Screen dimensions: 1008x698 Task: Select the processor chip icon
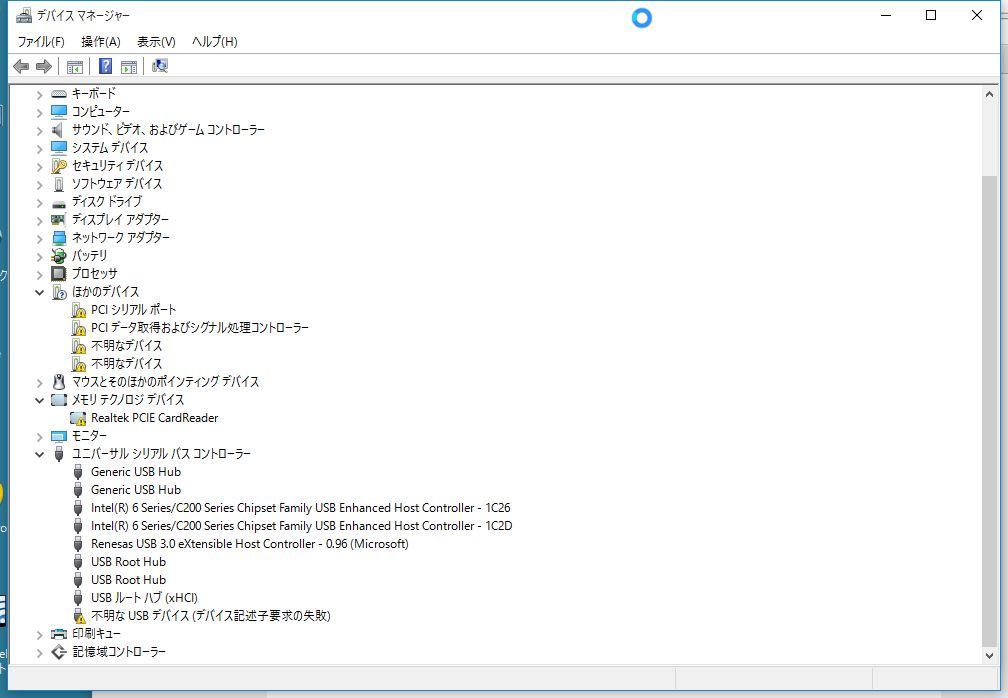(58, 274)
